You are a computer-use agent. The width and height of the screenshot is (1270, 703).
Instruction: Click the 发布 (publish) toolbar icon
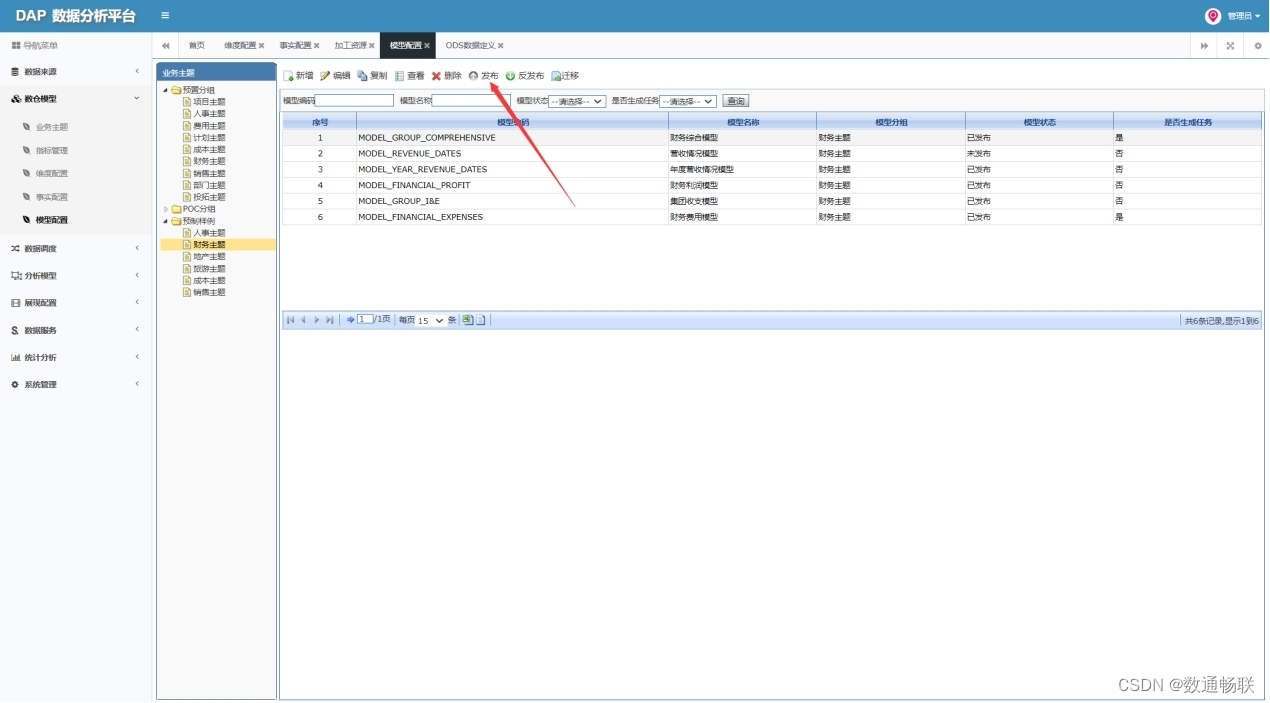point(473,76)
